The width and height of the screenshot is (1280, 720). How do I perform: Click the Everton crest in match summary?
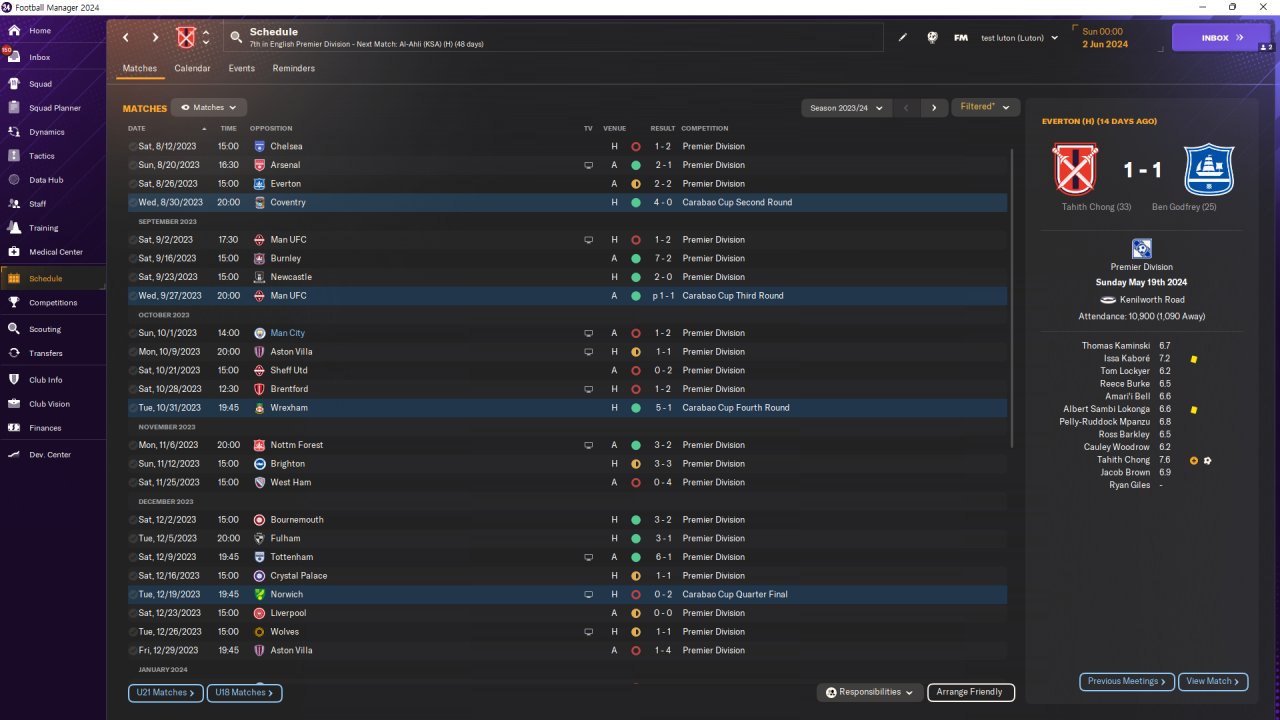click(1209, 169)
